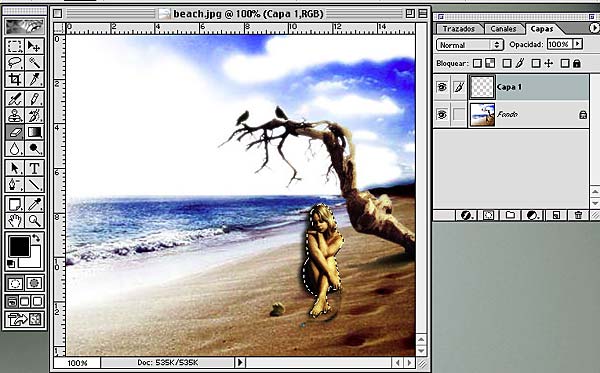Select the Gradient tool
The height and width of the screenshot is (373, 600).
[34, 132]
